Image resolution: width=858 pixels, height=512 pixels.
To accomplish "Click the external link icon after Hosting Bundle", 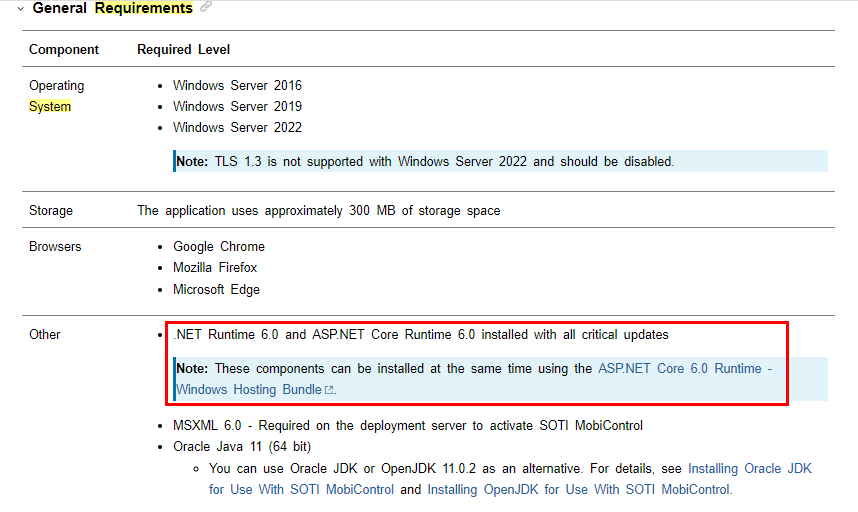I will pyautogui.click(x=329, y=390).
